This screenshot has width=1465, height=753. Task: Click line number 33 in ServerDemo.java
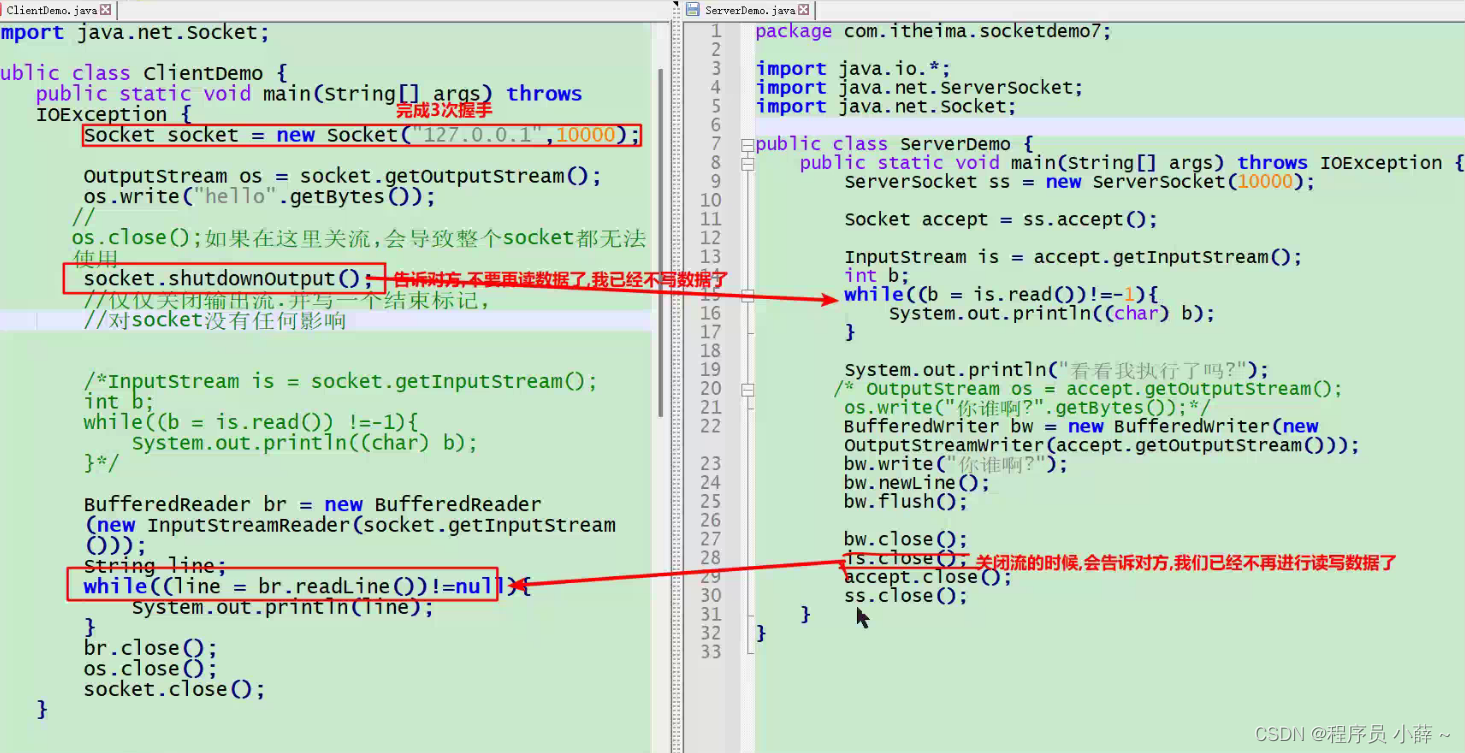tap(710, 652)
